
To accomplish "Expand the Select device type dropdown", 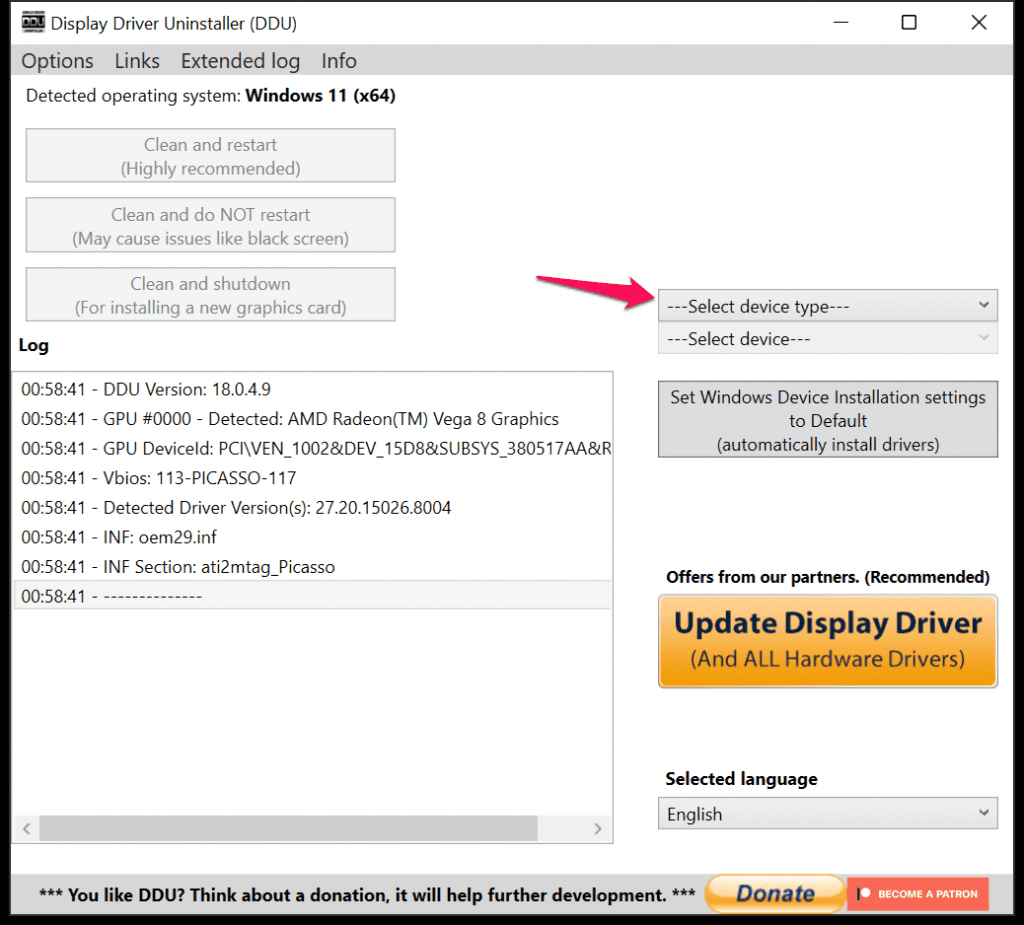I will coord(827,306).
